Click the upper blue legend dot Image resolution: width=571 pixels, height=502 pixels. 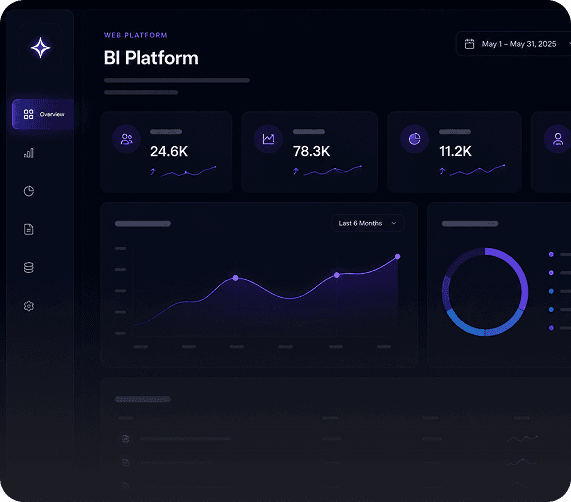[551, 291]
